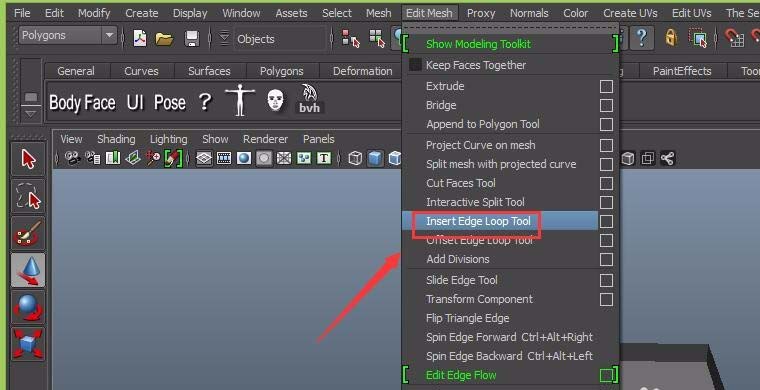760x390 pixels.
Task: Enable snap to grids magnet icon
Action: [x=734, y=38]
